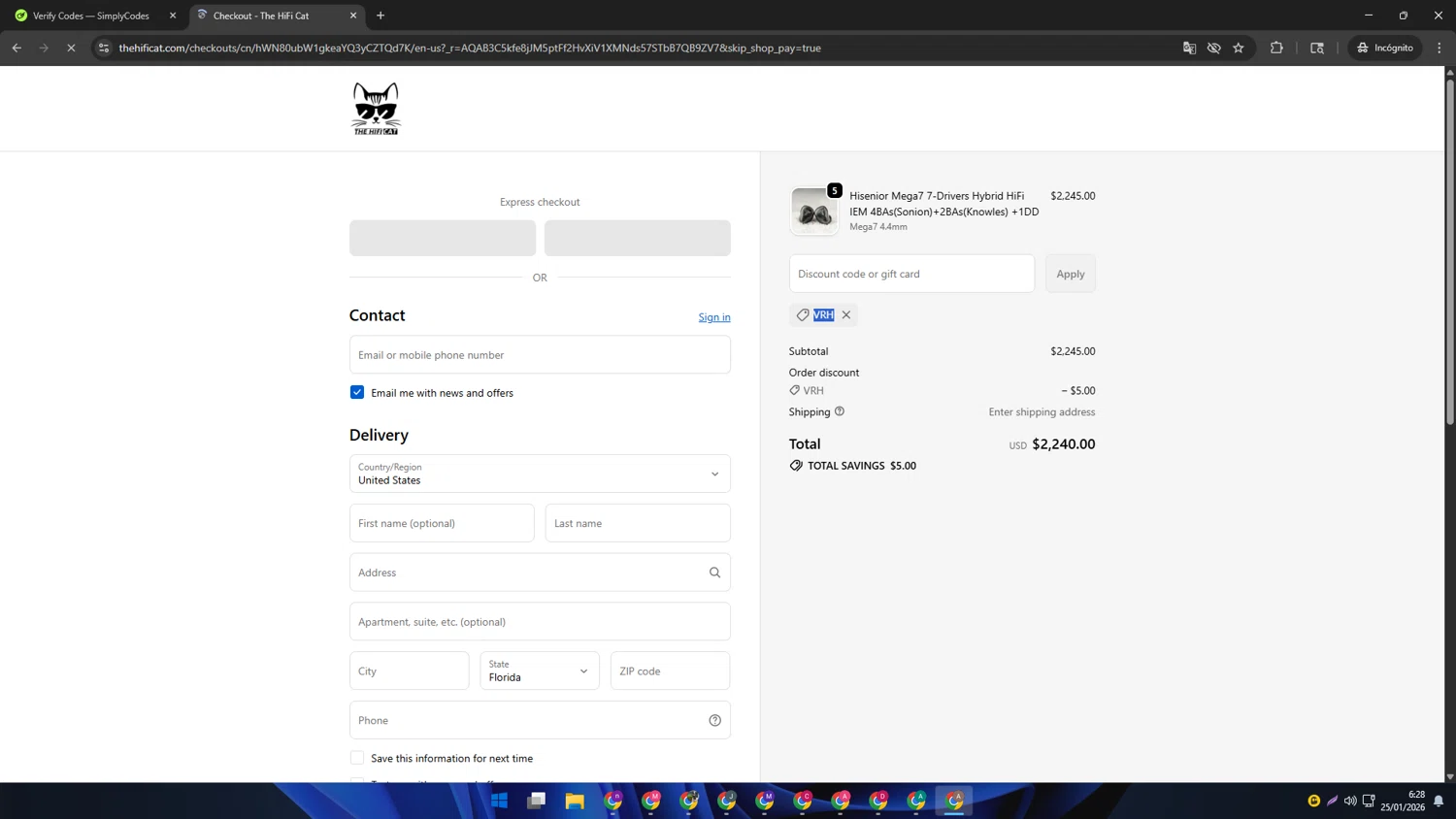Open Task View on the taskbar
Screen dimensions: 1456x819
click(x=537, y=801)
